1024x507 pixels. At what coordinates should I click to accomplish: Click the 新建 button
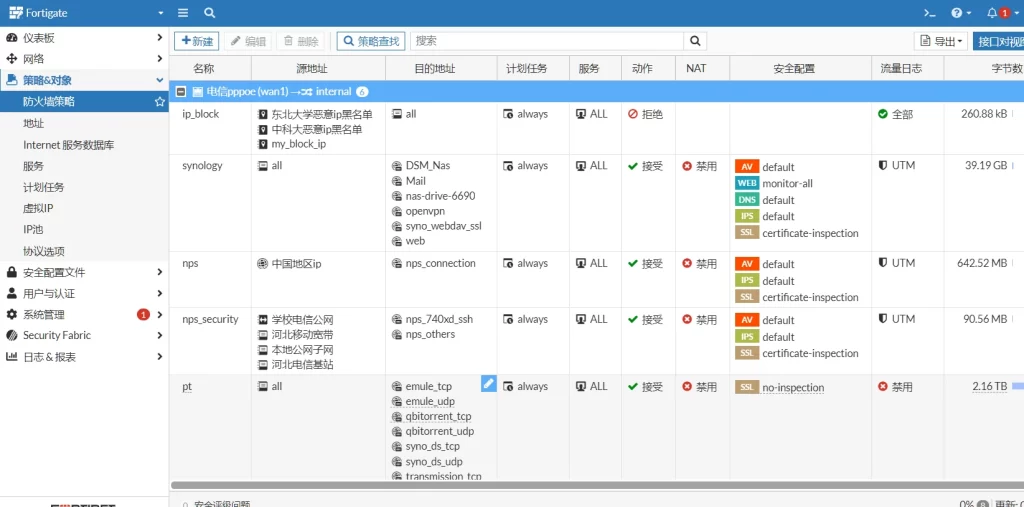(x=196, y=41)
